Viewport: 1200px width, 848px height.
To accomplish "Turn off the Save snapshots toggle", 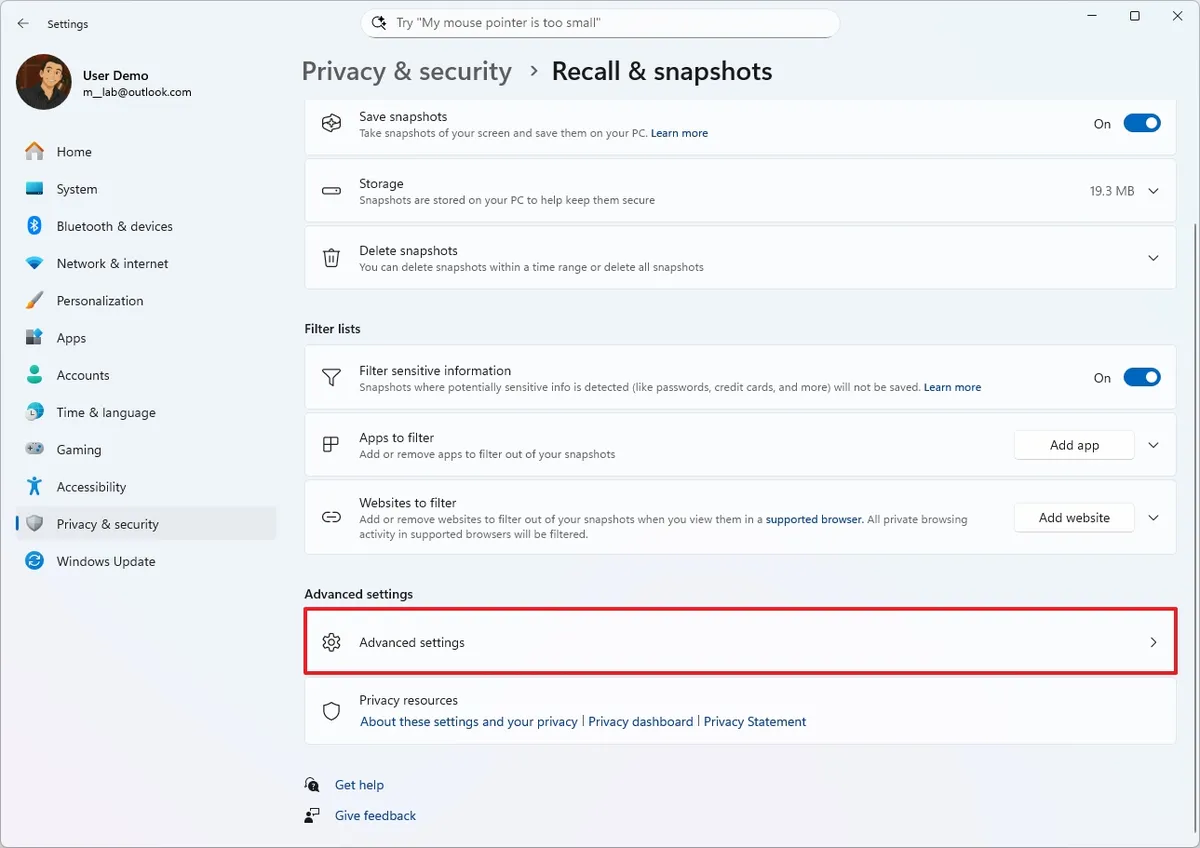I will (x=1141, y=124).
